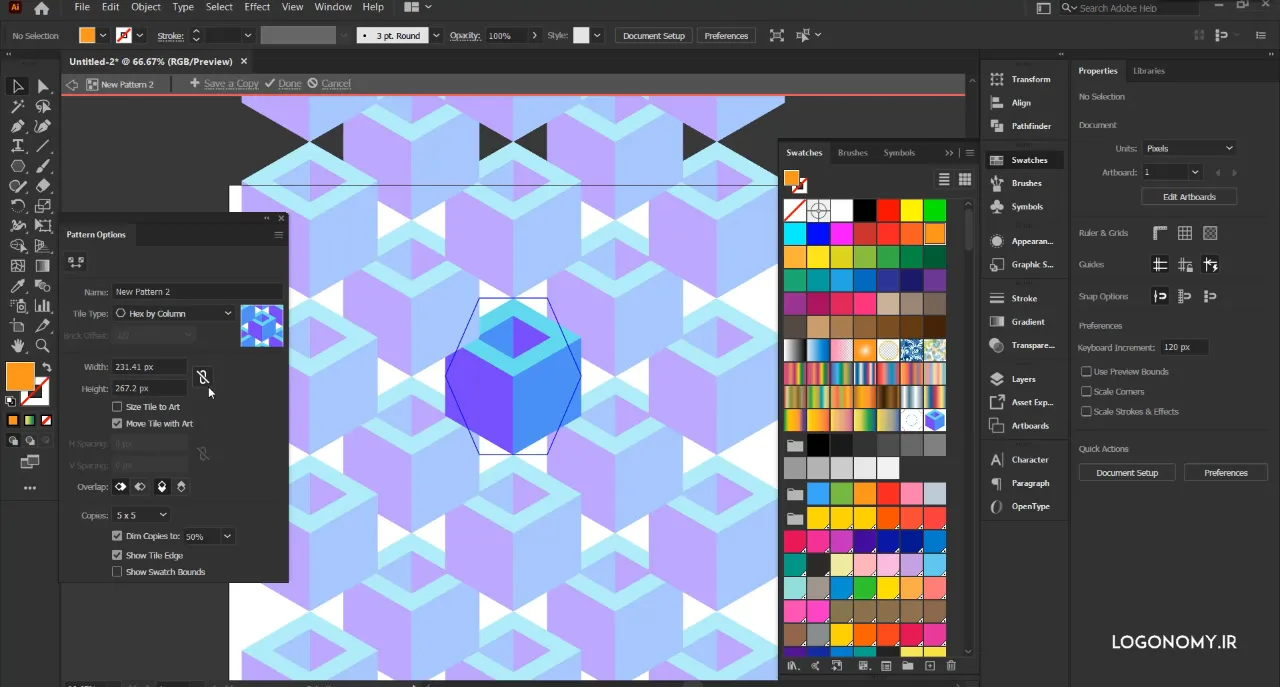1280x687 pixels.
Task: Pick the Zoom tool magnifier
Action: tap(43, 346)
